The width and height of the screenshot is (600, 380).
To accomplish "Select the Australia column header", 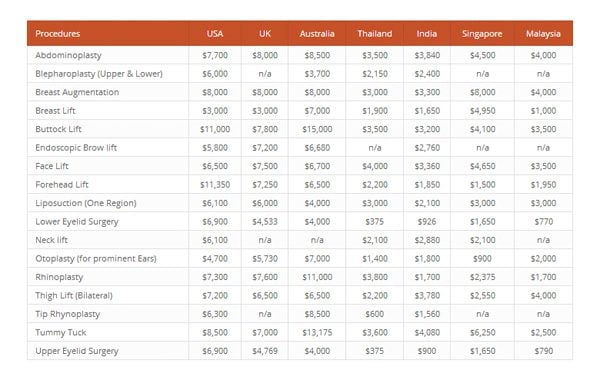I will (317, 34).
